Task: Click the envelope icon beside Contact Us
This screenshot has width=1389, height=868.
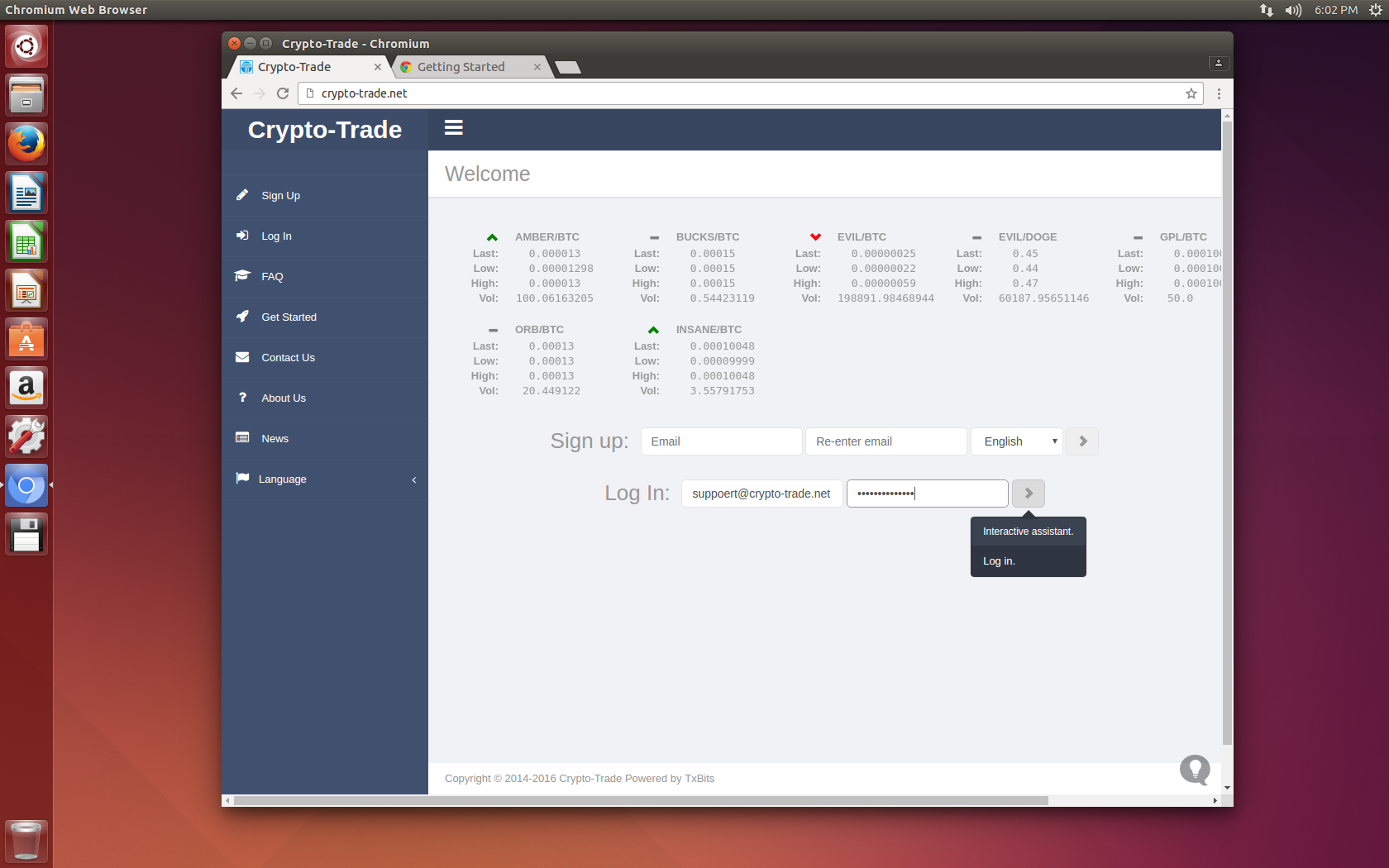Action: pyautogui.click(x=242, y=357)
